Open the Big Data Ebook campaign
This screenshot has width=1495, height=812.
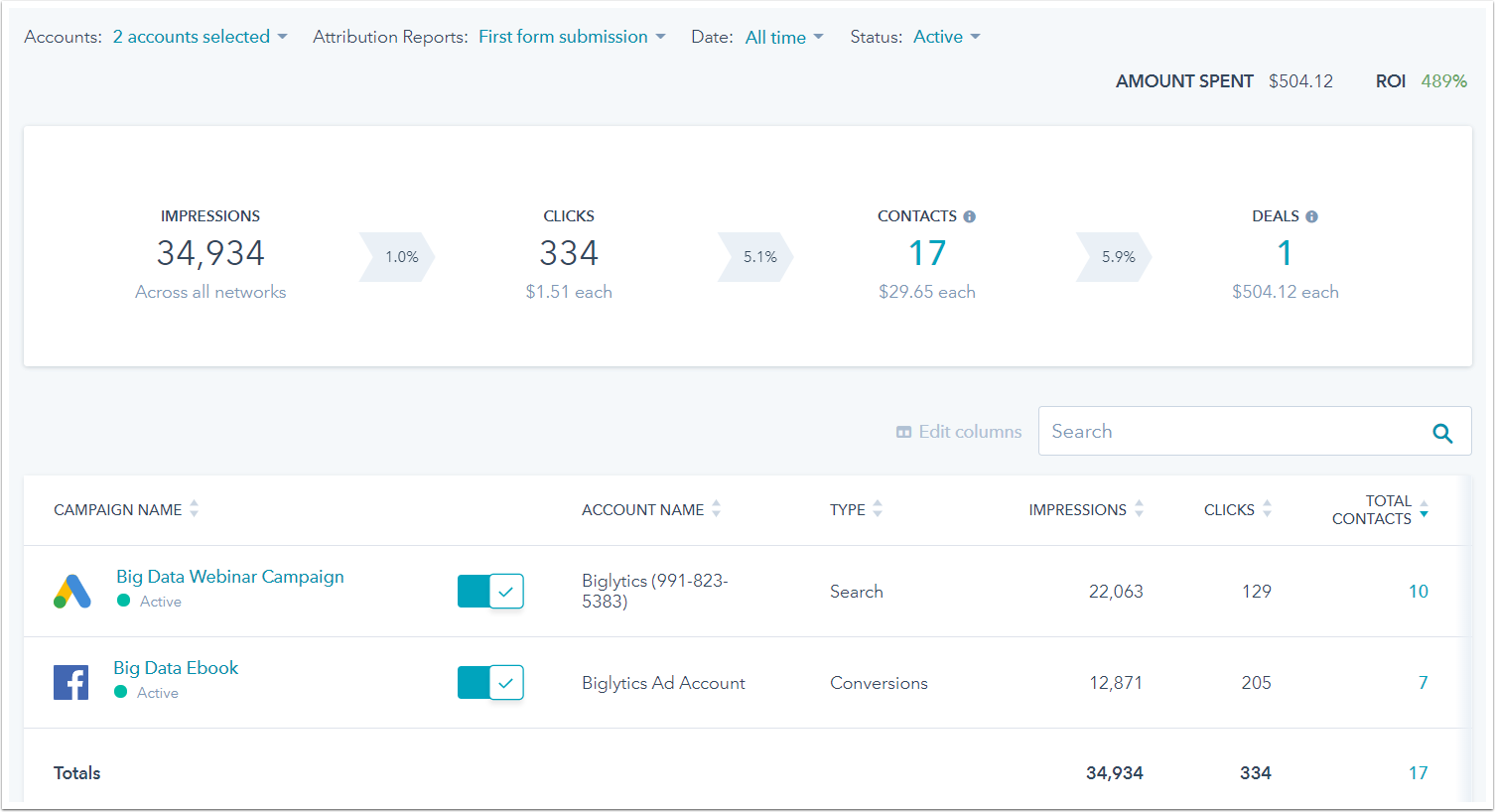176,668
